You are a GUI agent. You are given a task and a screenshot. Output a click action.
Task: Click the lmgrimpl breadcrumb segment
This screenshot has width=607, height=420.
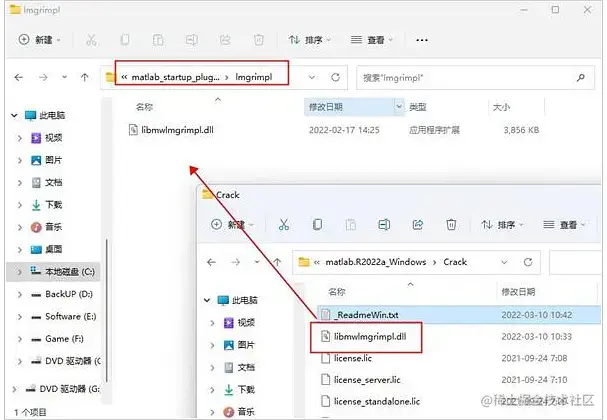pyautogui.click(x=254, y=77)
